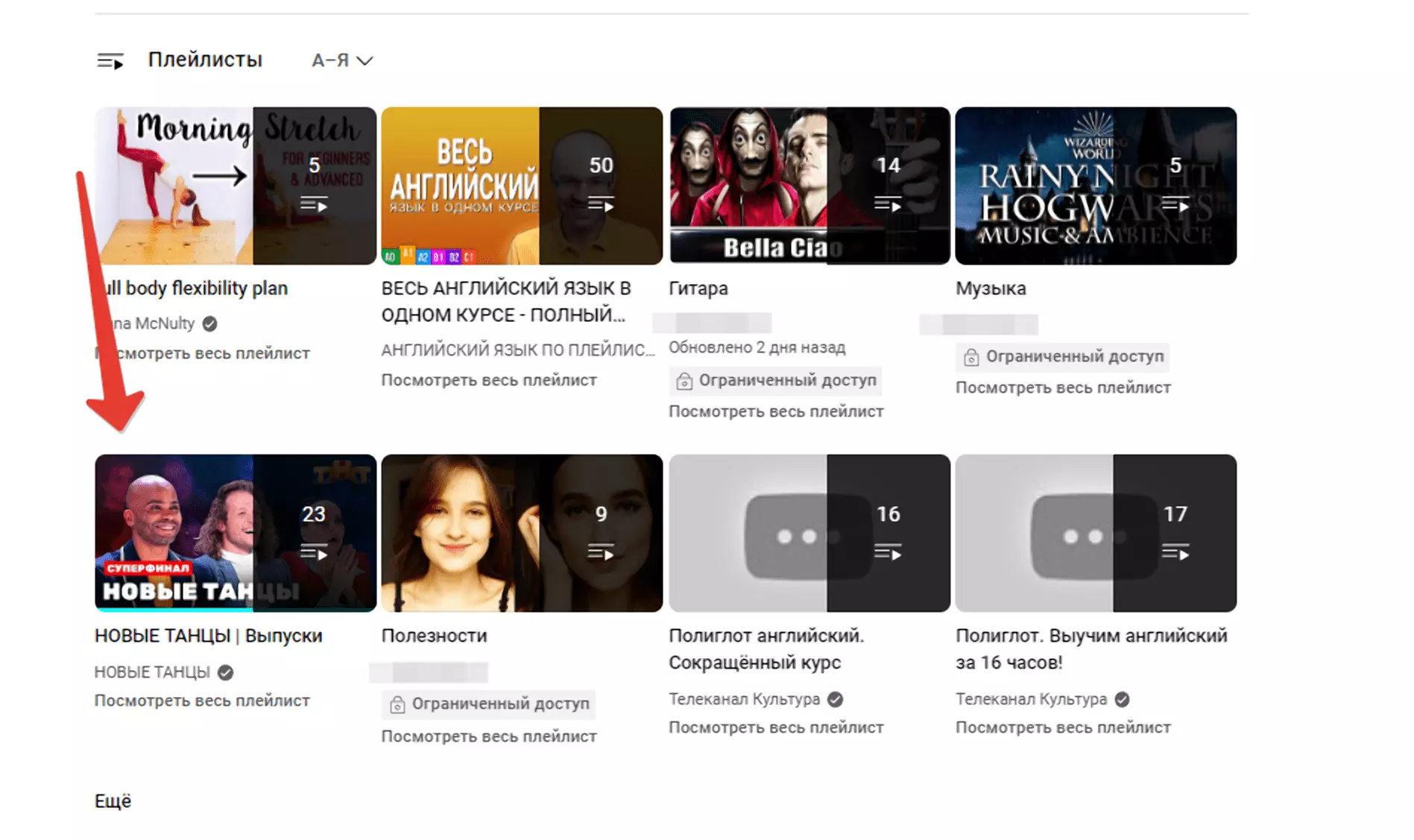Image resolution: width=1414 pixels, height=840 pixels.
Task: Visit the АНГЛИЙСКИЙ ЯЗЫК ПО ПЛЕЙЛИС... channel
Action: click(518, 350)
